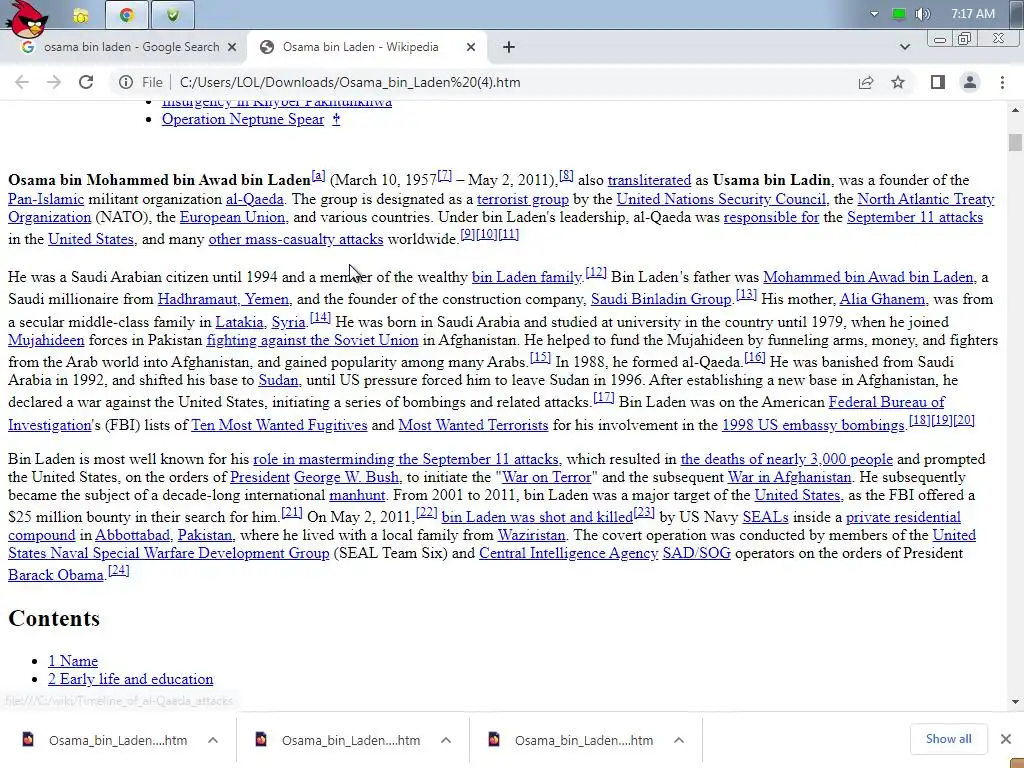Open the Barack Obama link
Image resolution: width=1024 pixels, height=768 pixels.
point(56,575)
